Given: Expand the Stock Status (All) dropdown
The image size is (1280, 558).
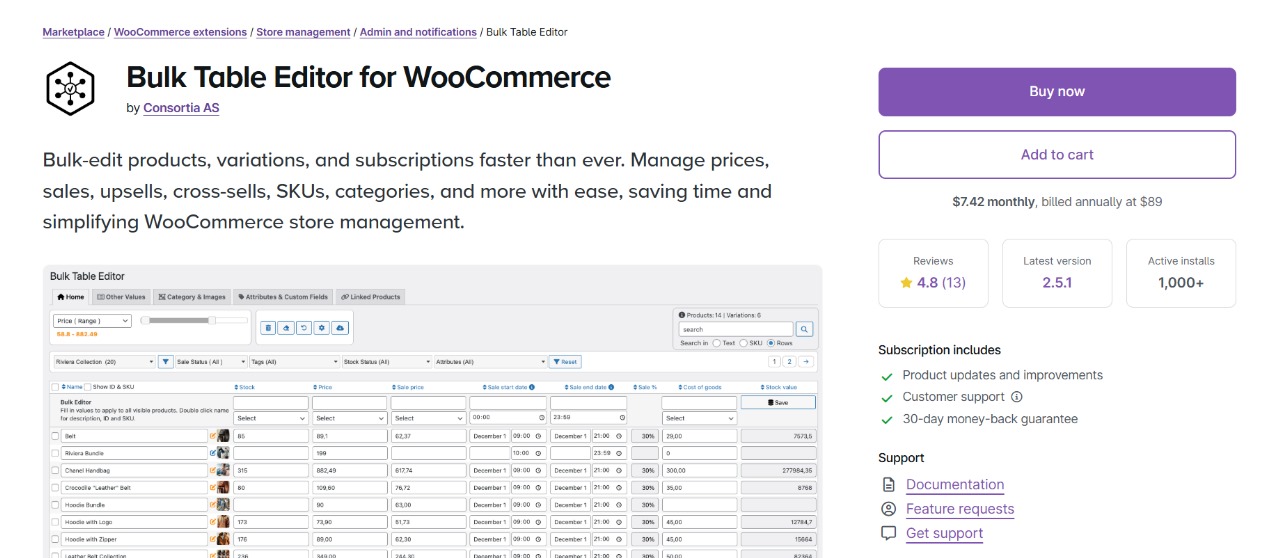Looking at the screenshot, I should click(x=384, y=362).
